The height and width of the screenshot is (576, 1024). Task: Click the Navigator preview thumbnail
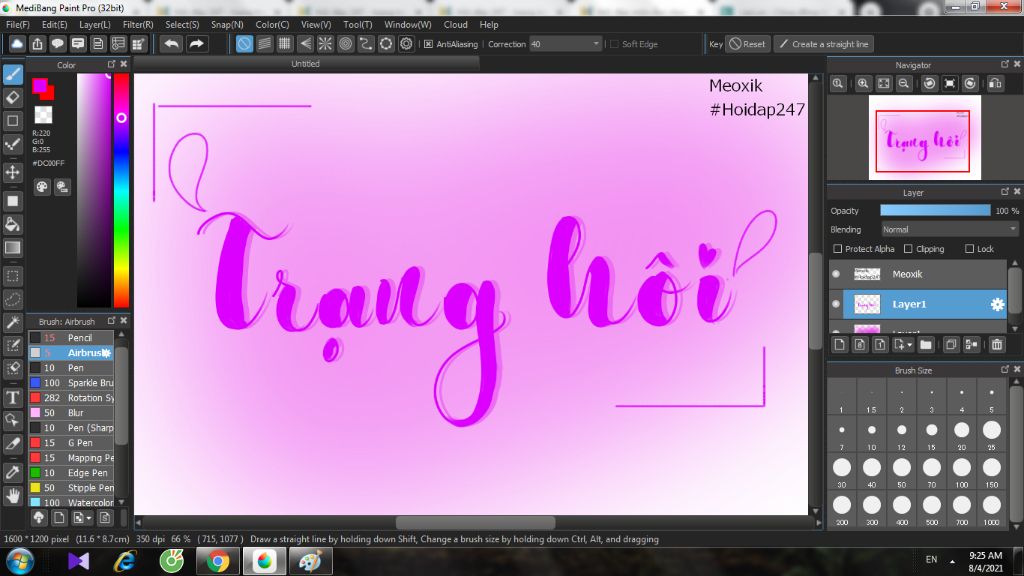(924, 138)
